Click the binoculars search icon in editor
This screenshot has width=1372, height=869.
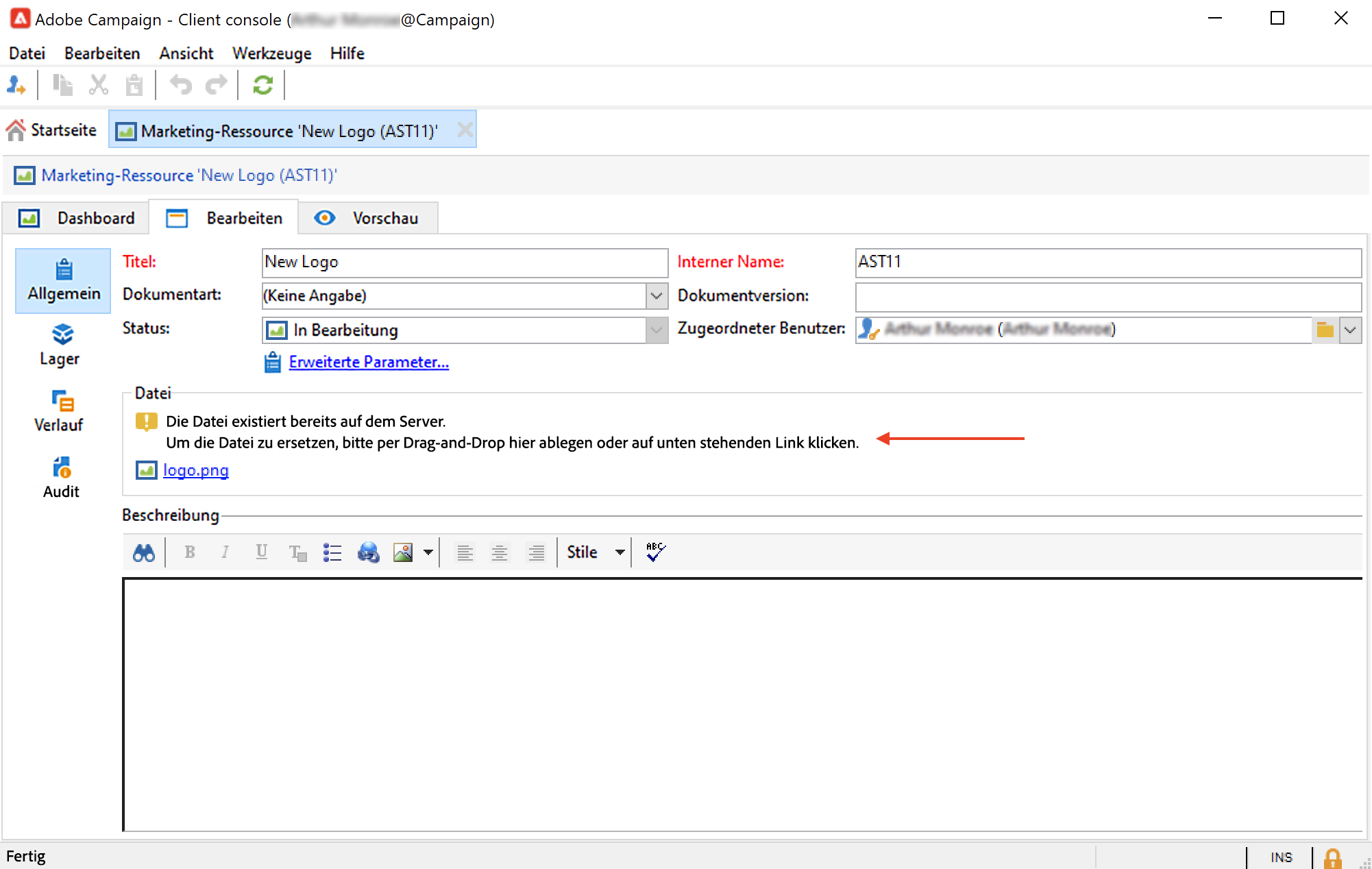click(x=144, y=552)
